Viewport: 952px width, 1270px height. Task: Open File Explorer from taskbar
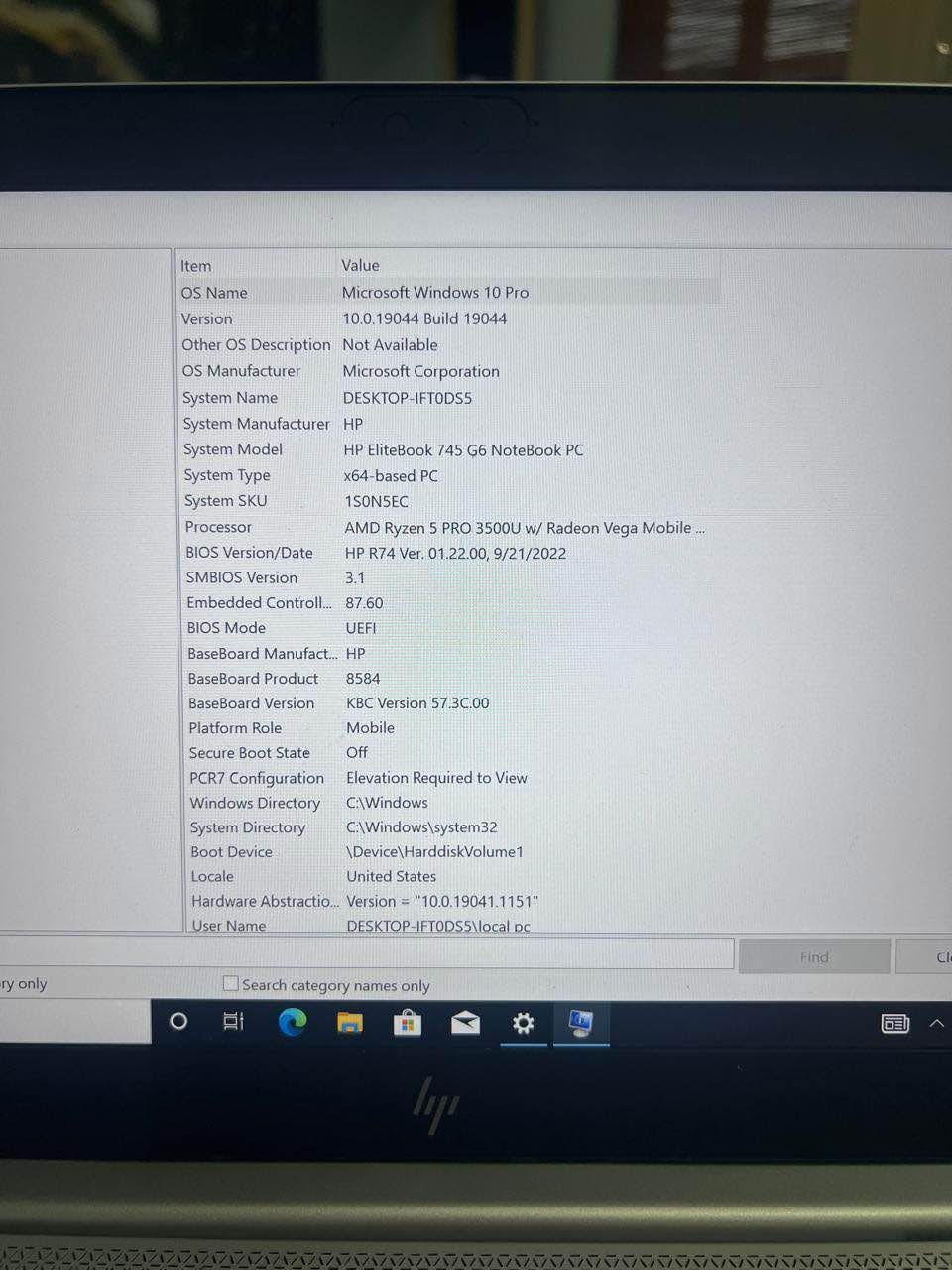(350, 1023)
